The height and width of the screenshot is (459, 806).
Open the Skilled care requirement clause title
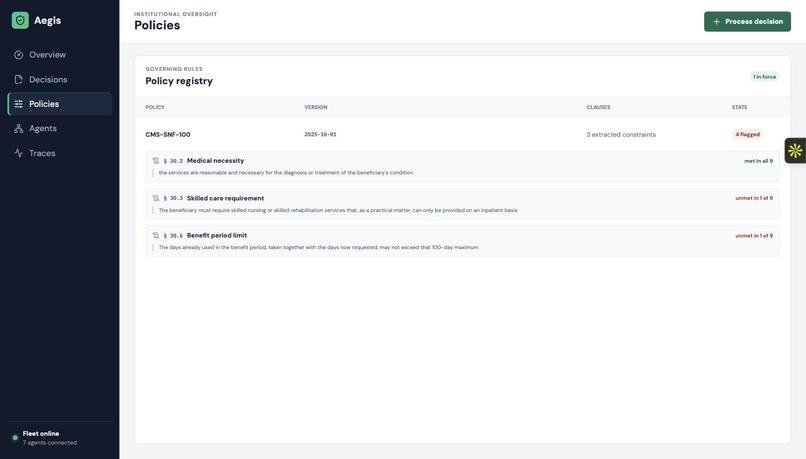(x=225, y=198)
